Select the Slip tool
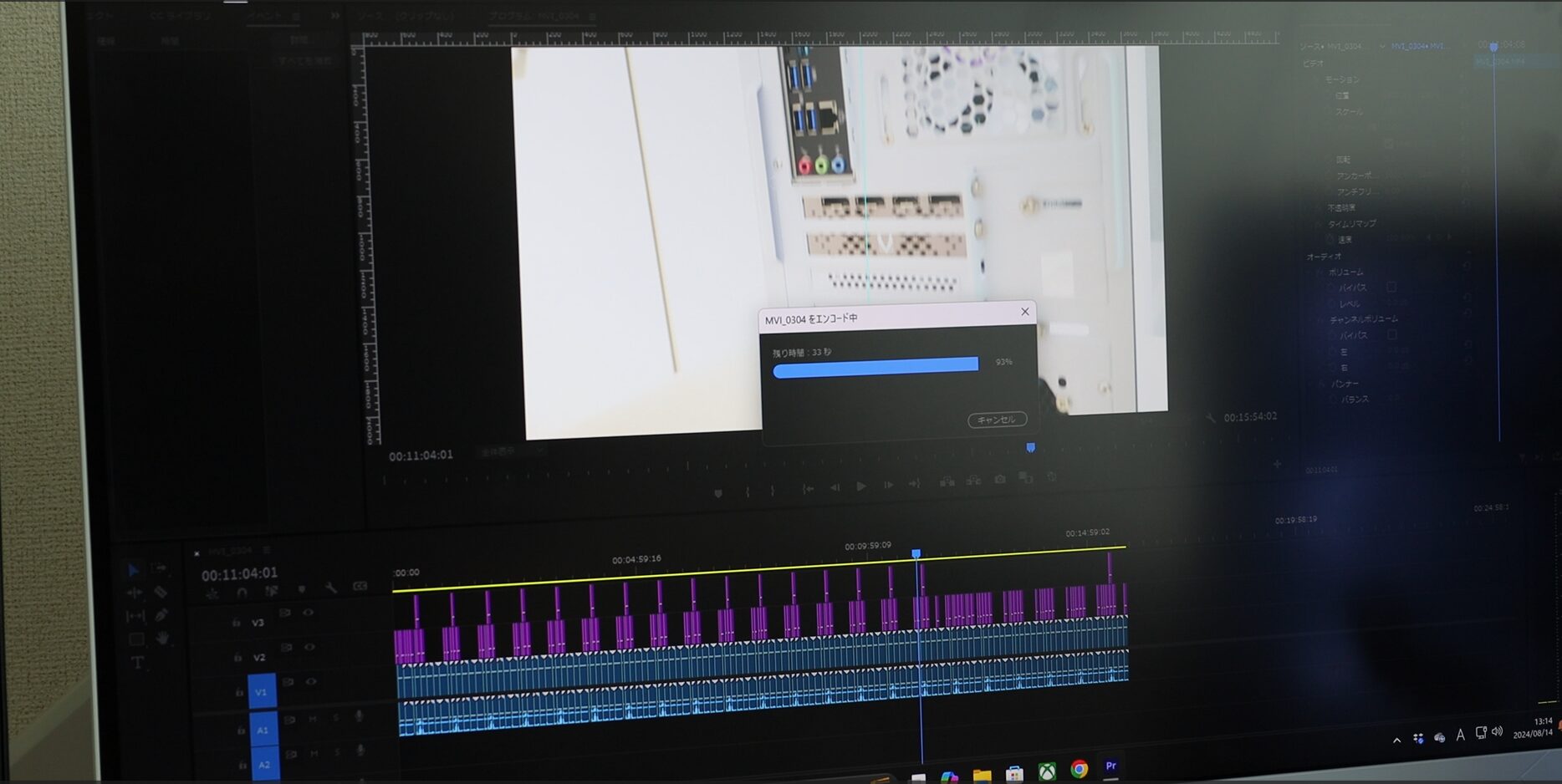The height and width of the screenshot is (784, 1562). [135, 616]
